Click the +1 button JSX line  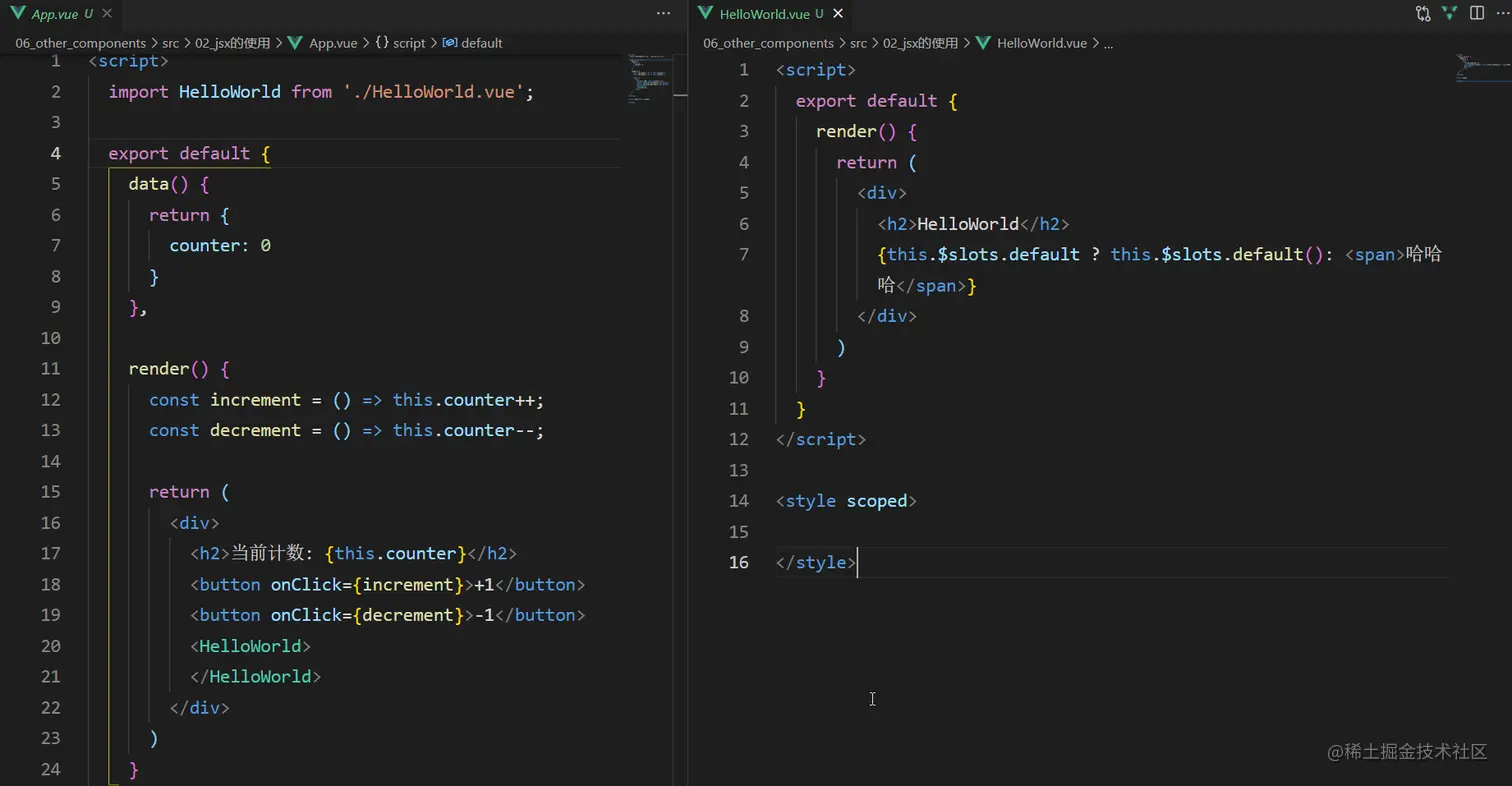tap(388, 585)
